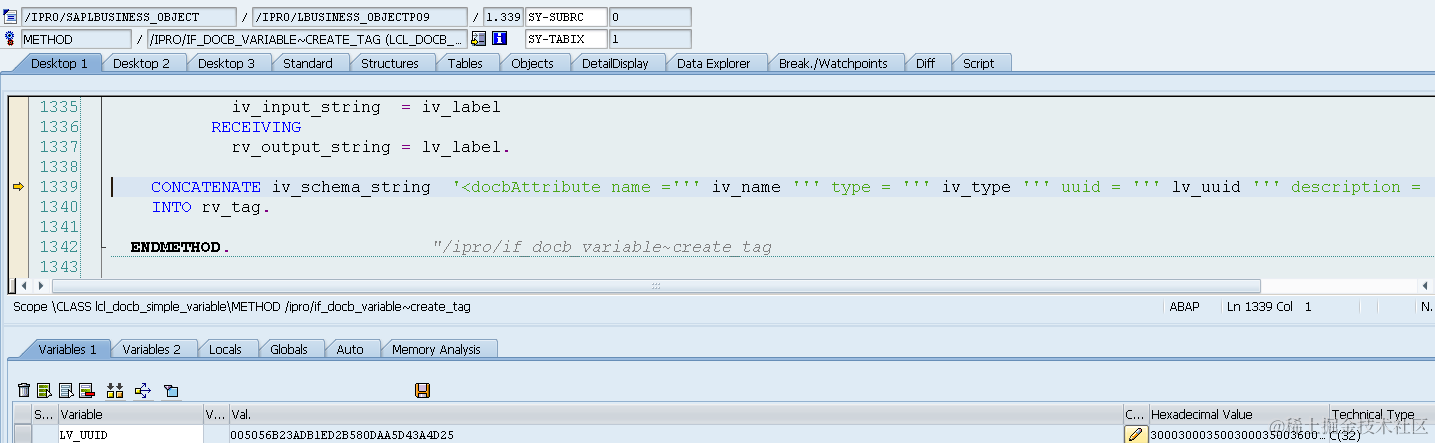Click the Technical Type column header
Viewport: 1435px width, 443px height.
1380,414
